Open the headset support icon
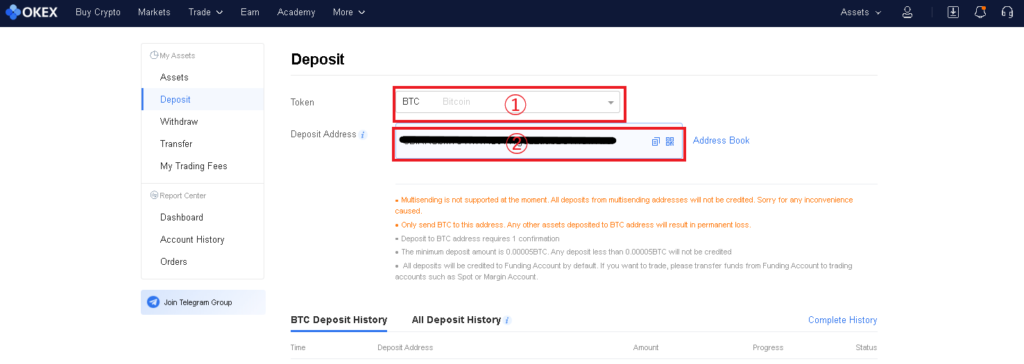This screenshot has width=1024, height=364. [1007, 12]
